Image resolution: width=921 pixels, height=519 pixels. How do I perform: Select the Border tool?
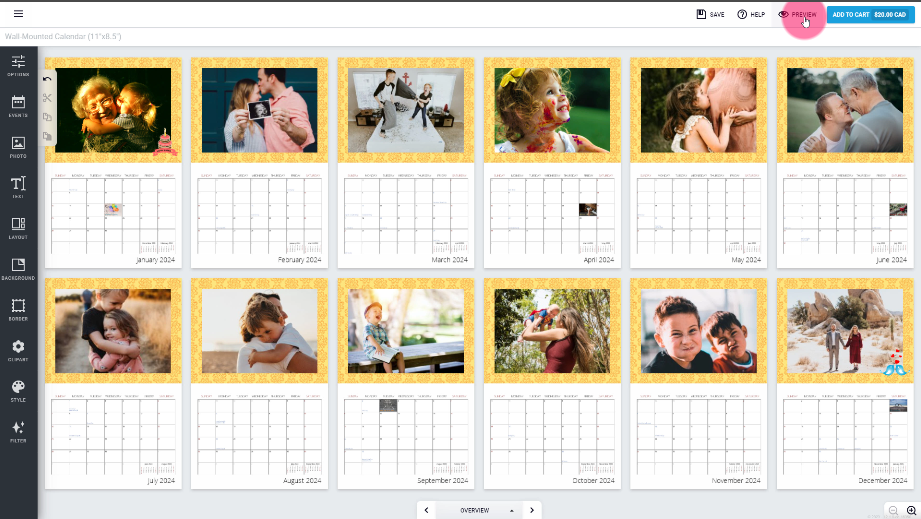coord(18,309)
